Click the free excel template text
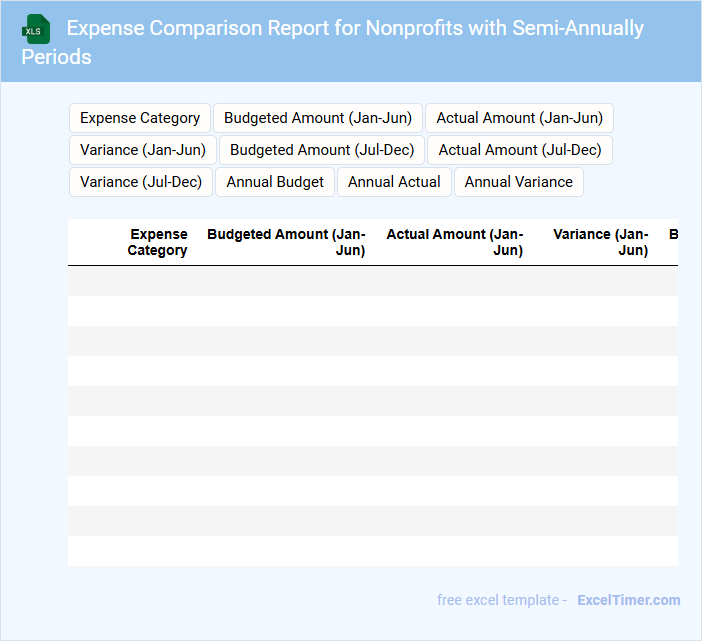The image size is (702, 641). 498,600
